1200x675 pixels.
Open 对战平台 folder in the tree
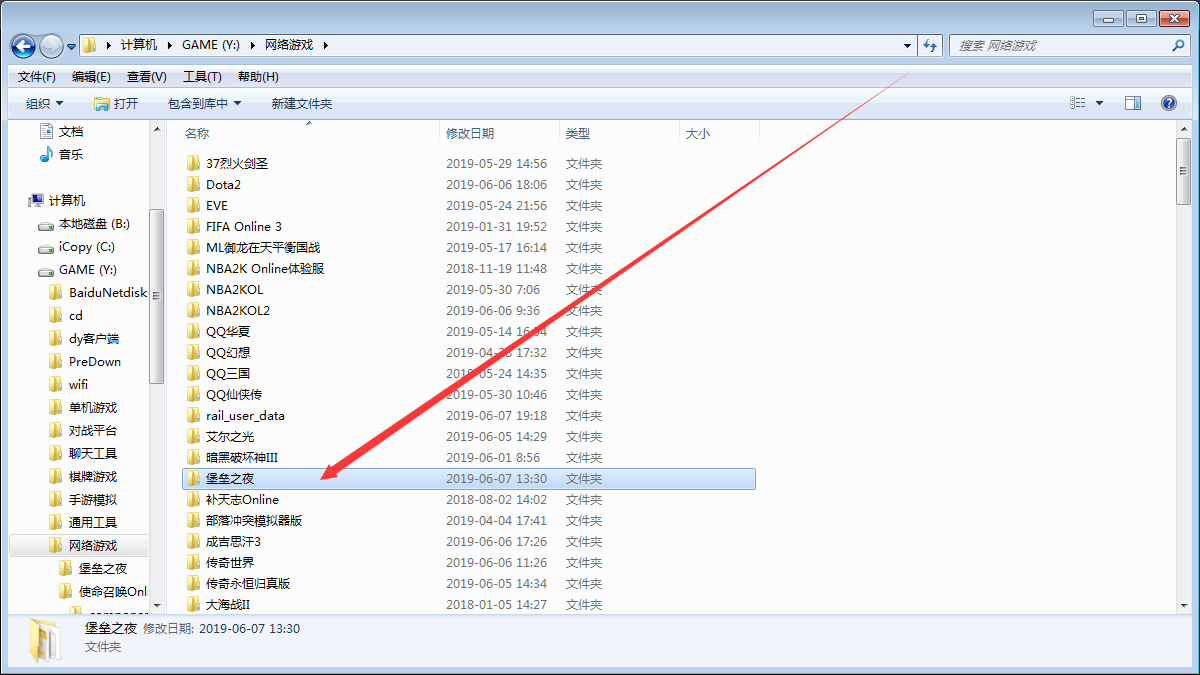pyautogui.click(x=92, y=431)
